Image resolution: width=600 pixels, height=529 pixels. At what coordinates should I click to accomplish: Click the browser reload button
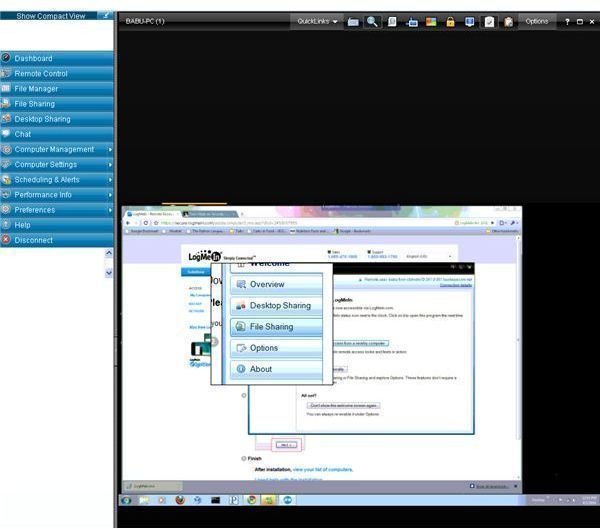(146, 223)
